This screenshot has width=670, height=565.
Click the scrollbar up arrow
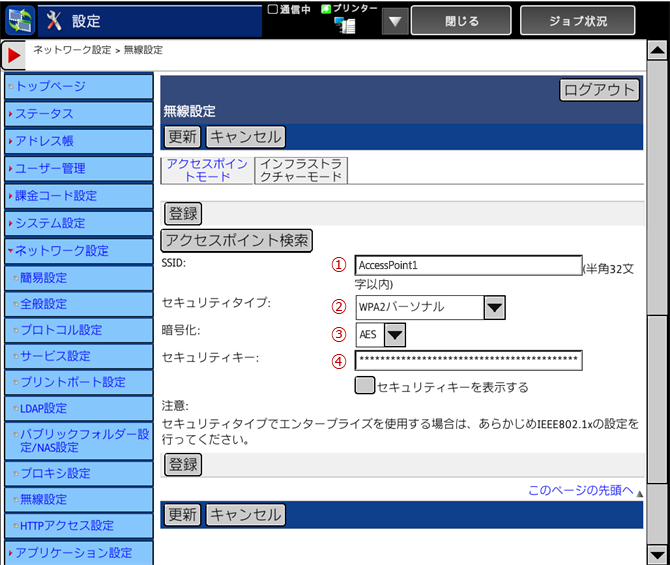tap(657, 51)
